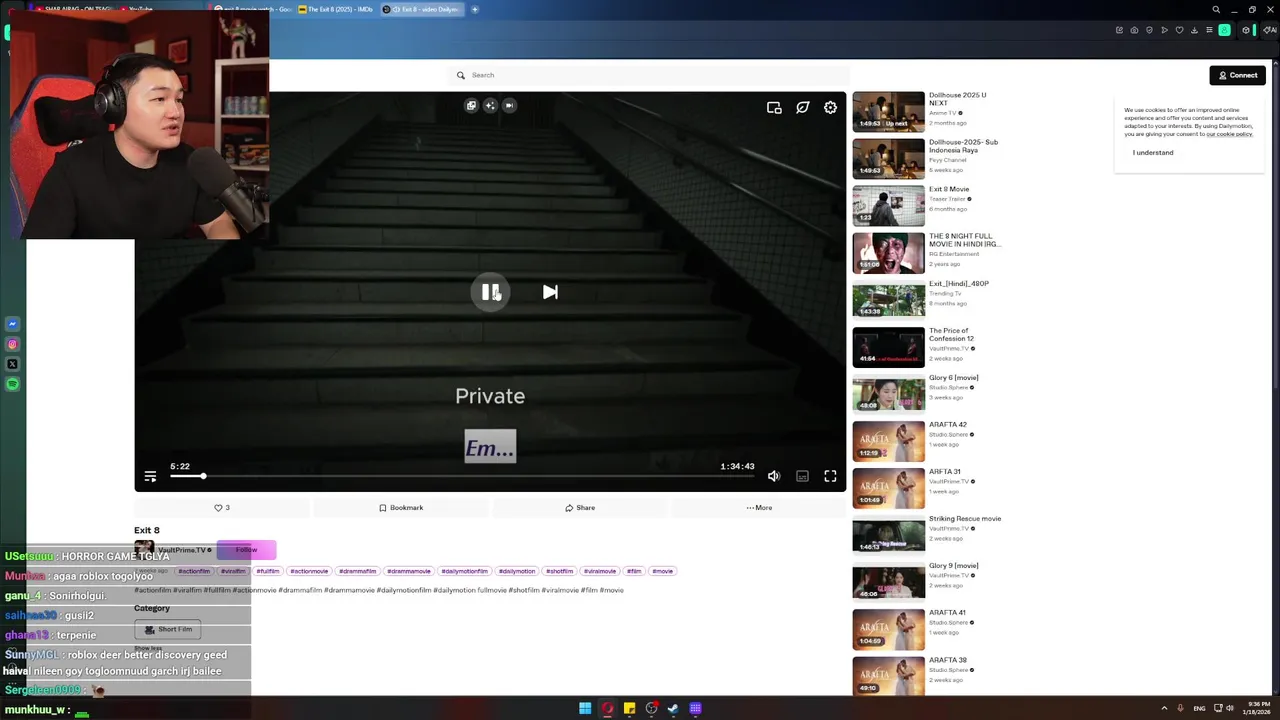This screenshot has height=720, width=1280.
Task: Open the Windows Start menu
Action: coord(585,708)
